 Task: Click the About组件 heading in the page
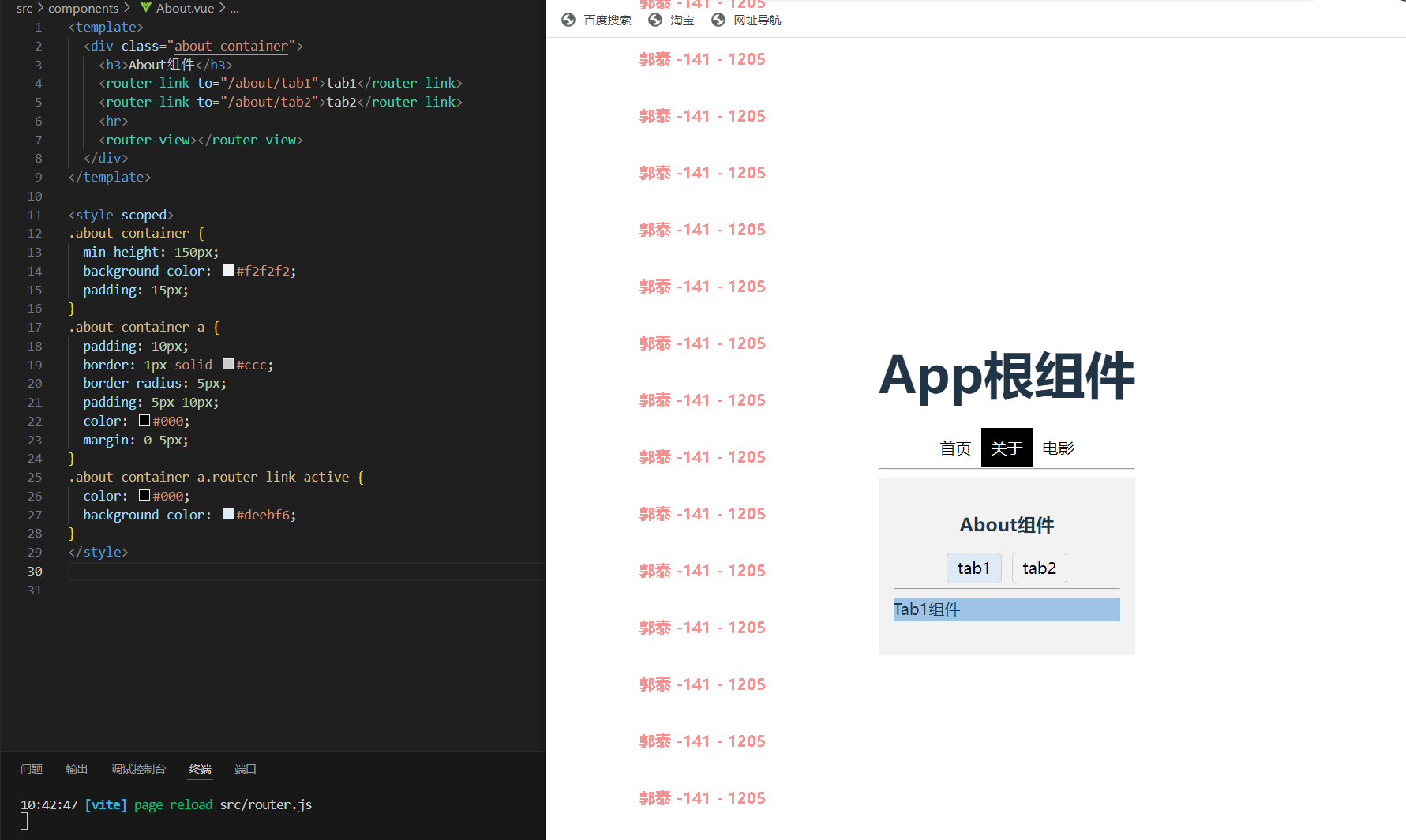coord(1007,525)
